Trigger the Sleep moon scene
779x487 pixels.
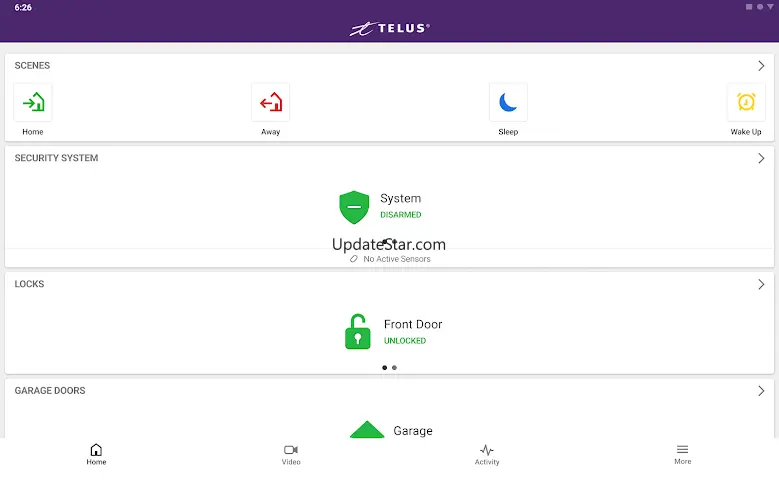pos(508,103)
